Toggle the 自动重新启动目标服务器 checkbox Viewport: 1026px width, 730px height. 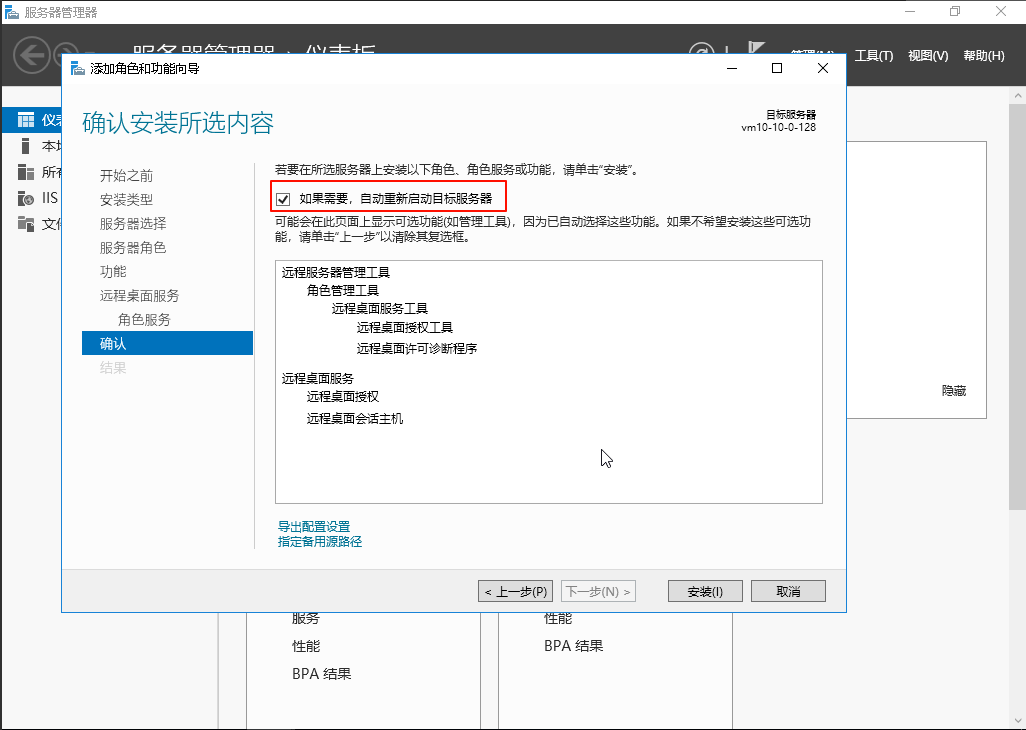coord(283,199)
